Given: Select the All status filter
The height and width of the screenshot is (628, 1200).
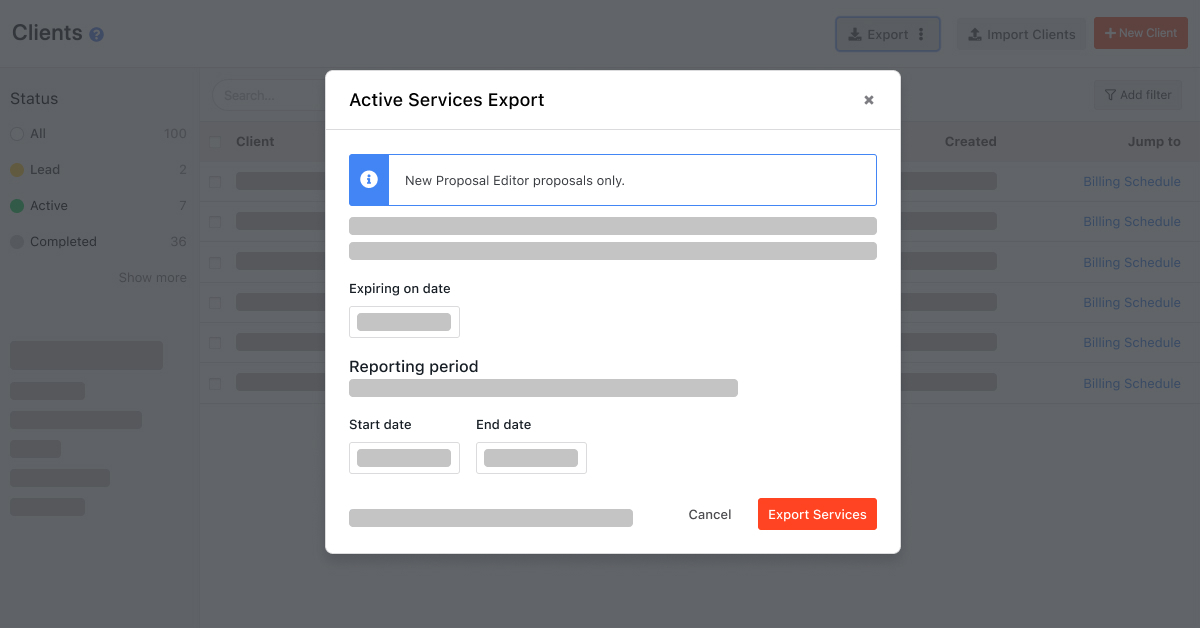Looking at the screenshot, I should click(38, 134).
